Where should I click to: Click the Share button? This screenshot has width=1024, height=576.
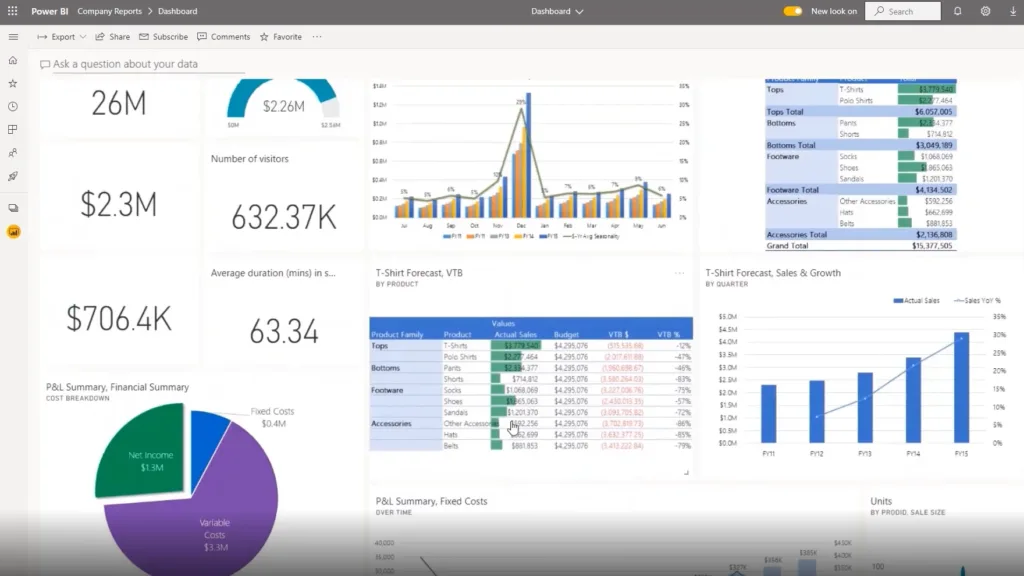click(112, 37)
